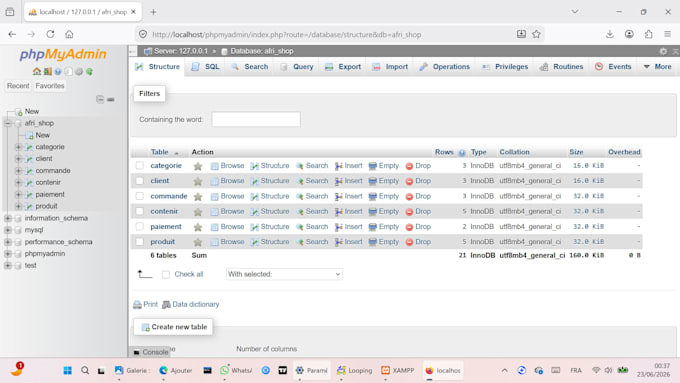Open the More tab dropdown
The height and width of the screenshot is (383, 680).
[x=657, y=67]
